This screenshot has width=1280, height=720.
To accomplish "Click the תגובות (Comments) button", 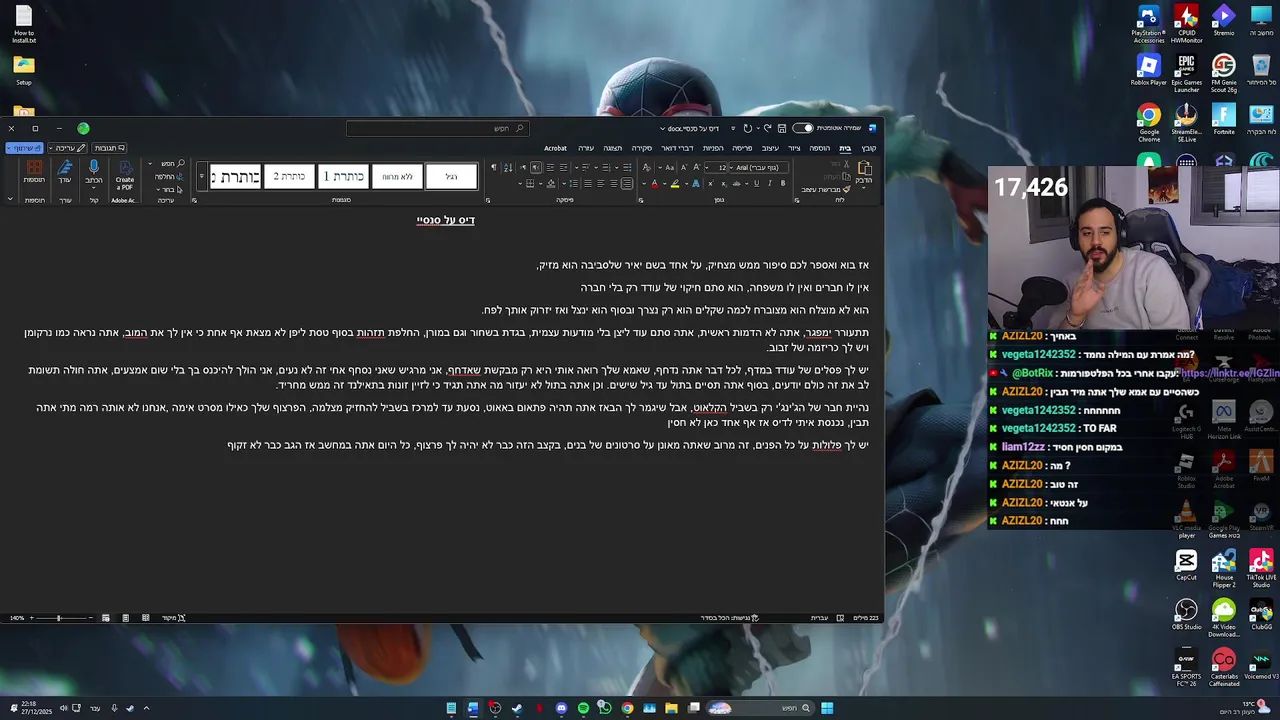I will click(x=109, y=148).
